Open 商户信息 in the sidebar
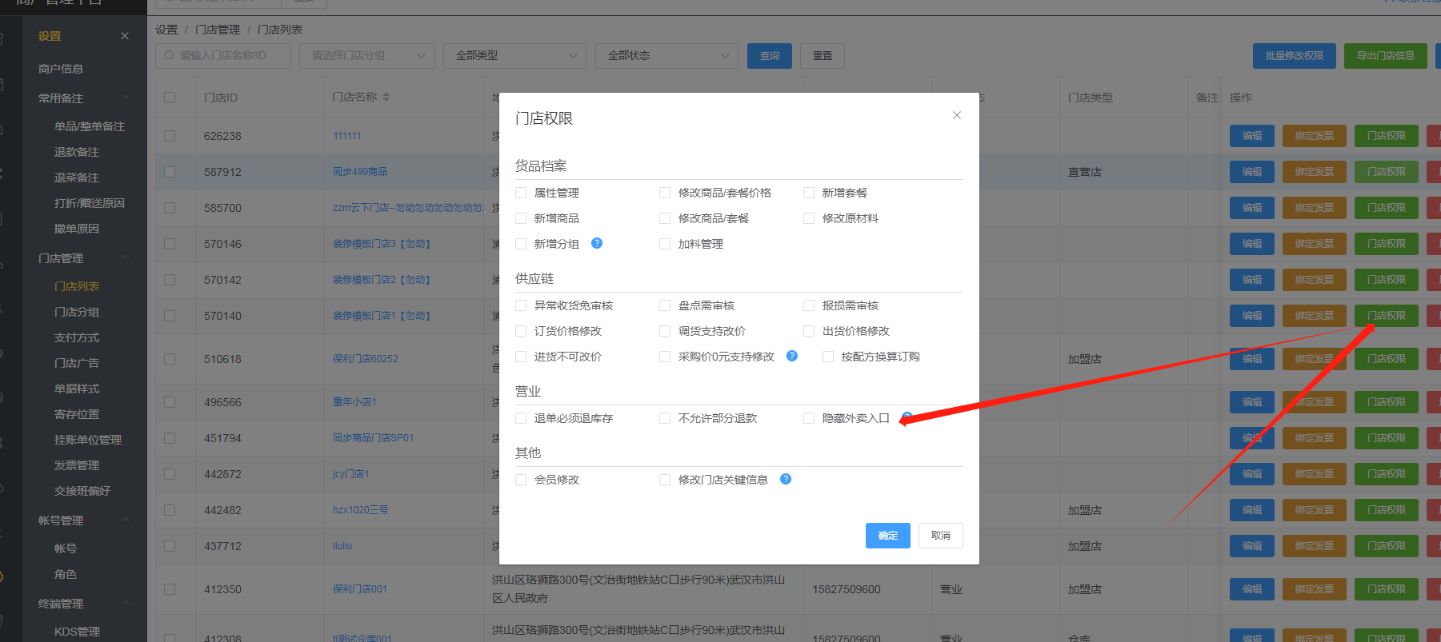 pyautogui.click(x=61, y=69)
